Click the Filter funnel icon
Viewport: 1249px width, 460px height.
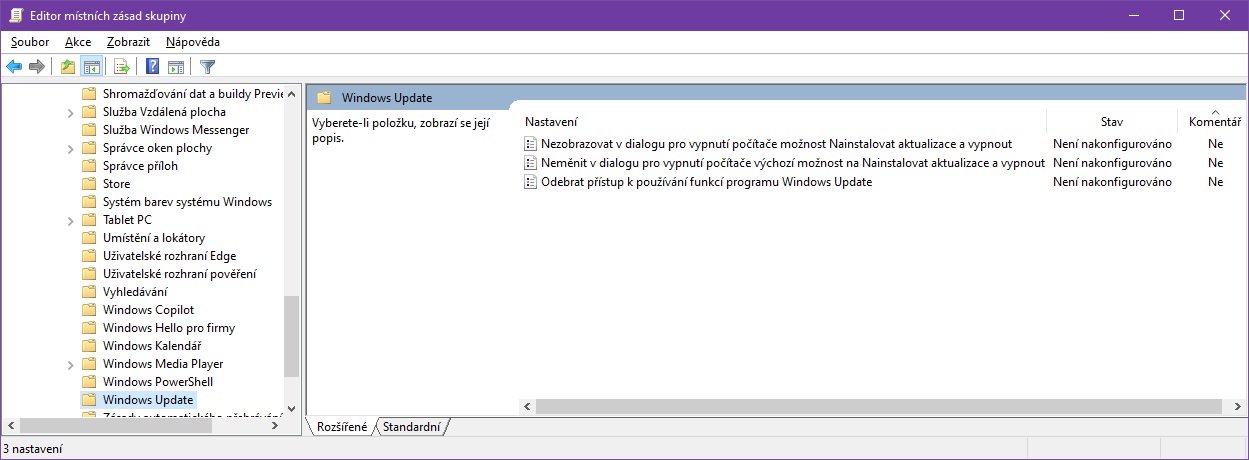coord(207,67)
